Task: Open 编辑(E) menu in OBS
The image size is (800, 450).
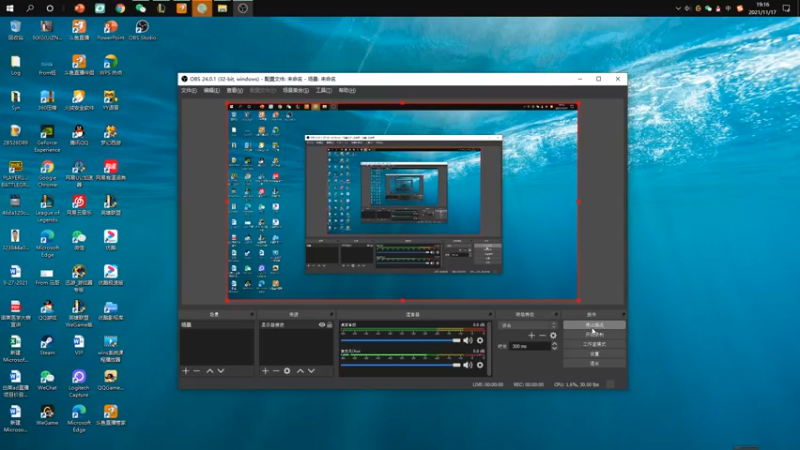Action: 211,90
